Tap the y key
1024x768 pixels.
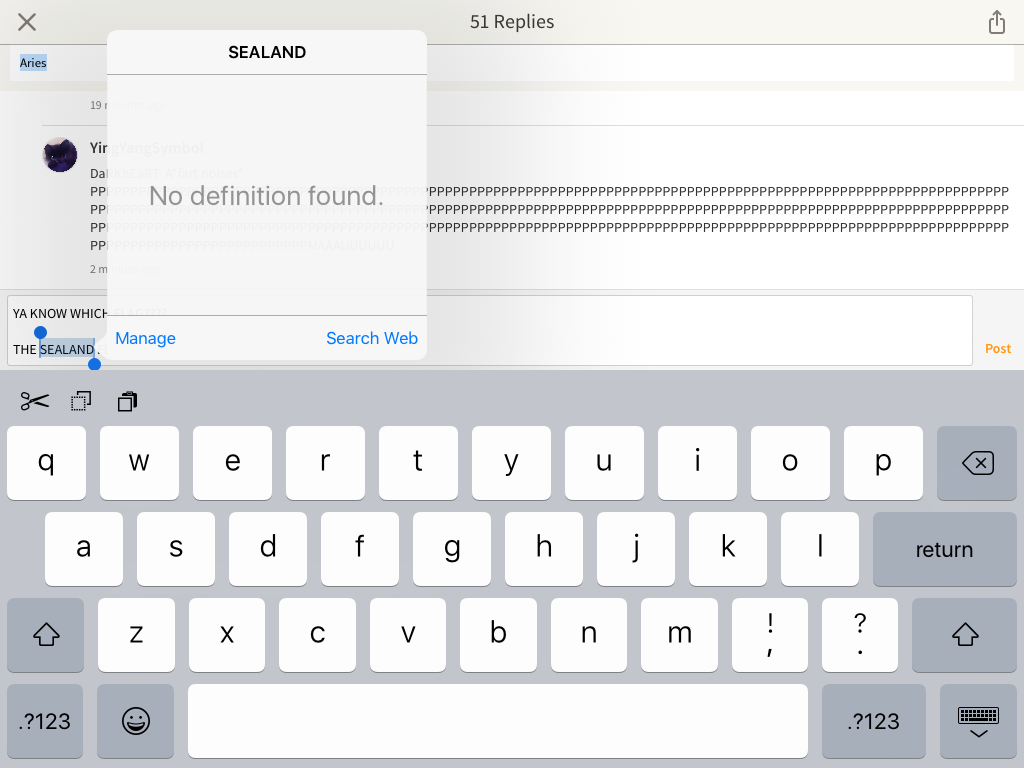511,463
